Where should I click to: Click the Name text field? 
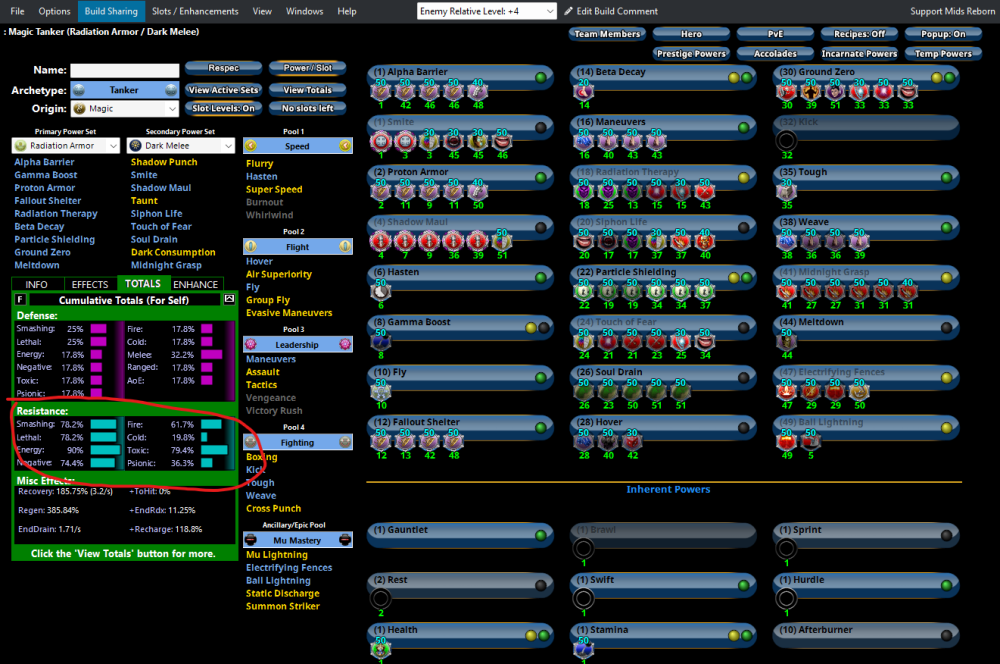click(x=125, y=71)
